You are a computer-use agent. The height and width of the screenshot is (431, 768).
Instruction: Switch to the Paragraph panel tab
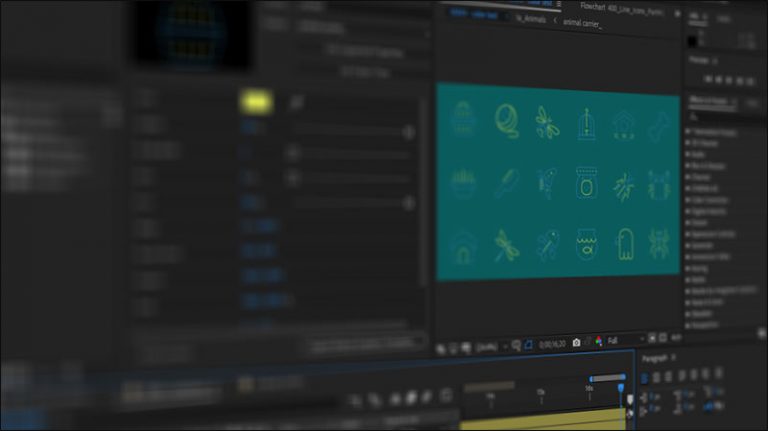point(654,359)
